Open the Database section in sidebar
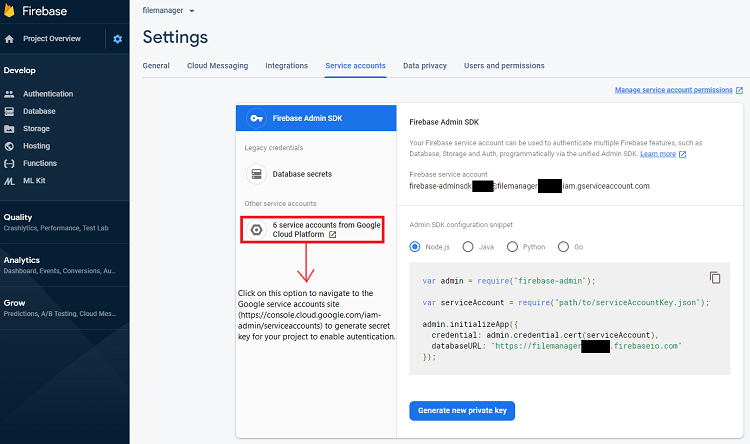Image resolution: width=750 pixels, height=444 pixels. pyautogui.click(x=39, y=111)
